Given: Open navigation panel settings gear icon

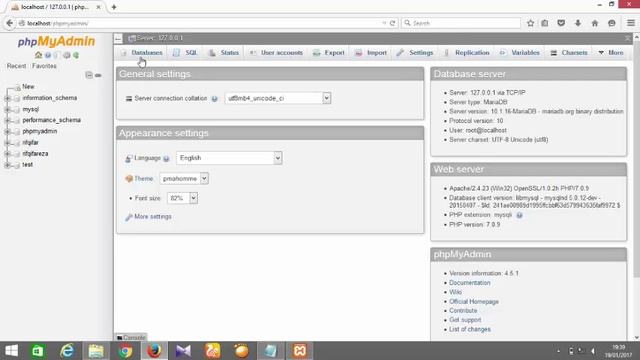Looking at the screenshot, I should coord(67,55).
